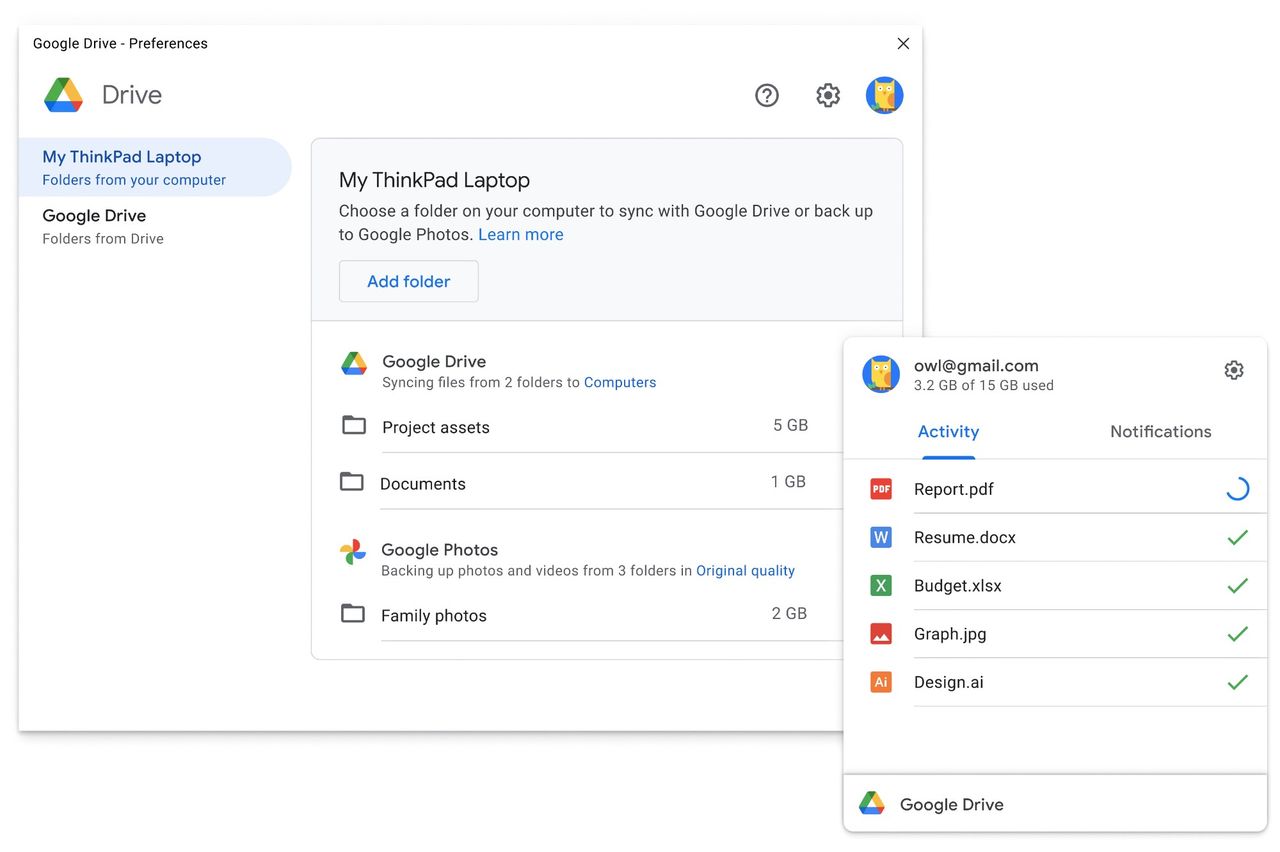Click the upload progress spinner for Report.pdf
The image size is (1280, 852).
1237,488
